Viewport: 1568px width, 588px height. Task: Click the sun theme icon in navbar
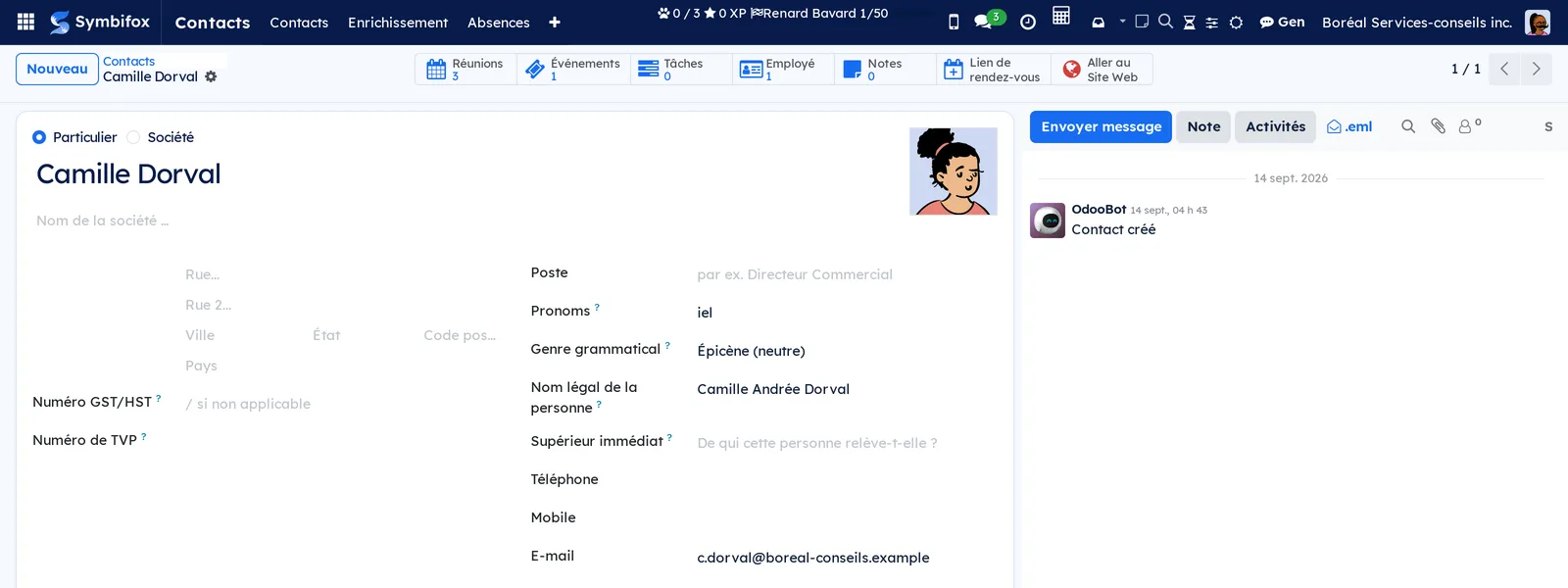(1236, 23)
